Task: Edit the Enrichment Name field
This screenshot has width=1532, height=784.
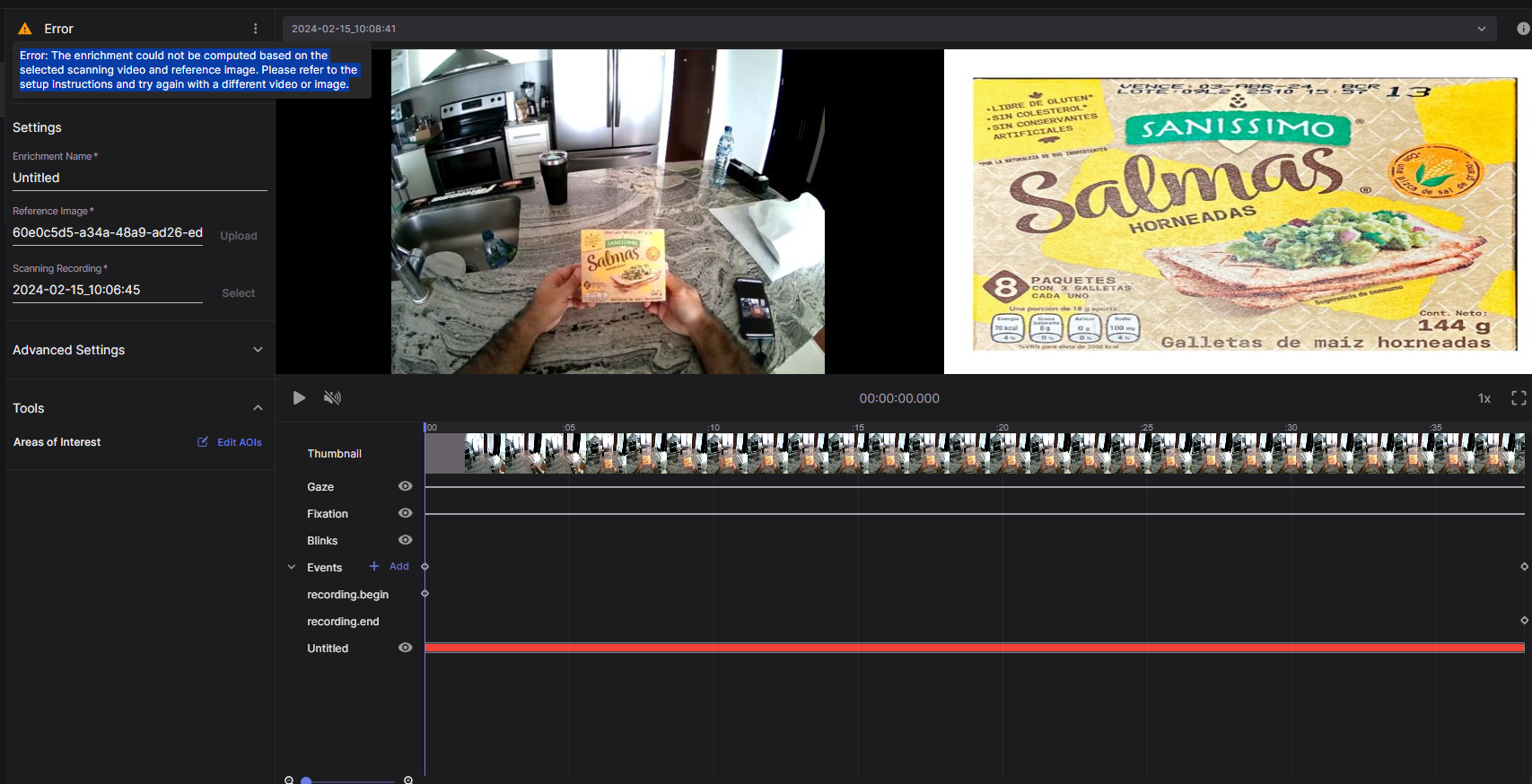Action: 140,178
